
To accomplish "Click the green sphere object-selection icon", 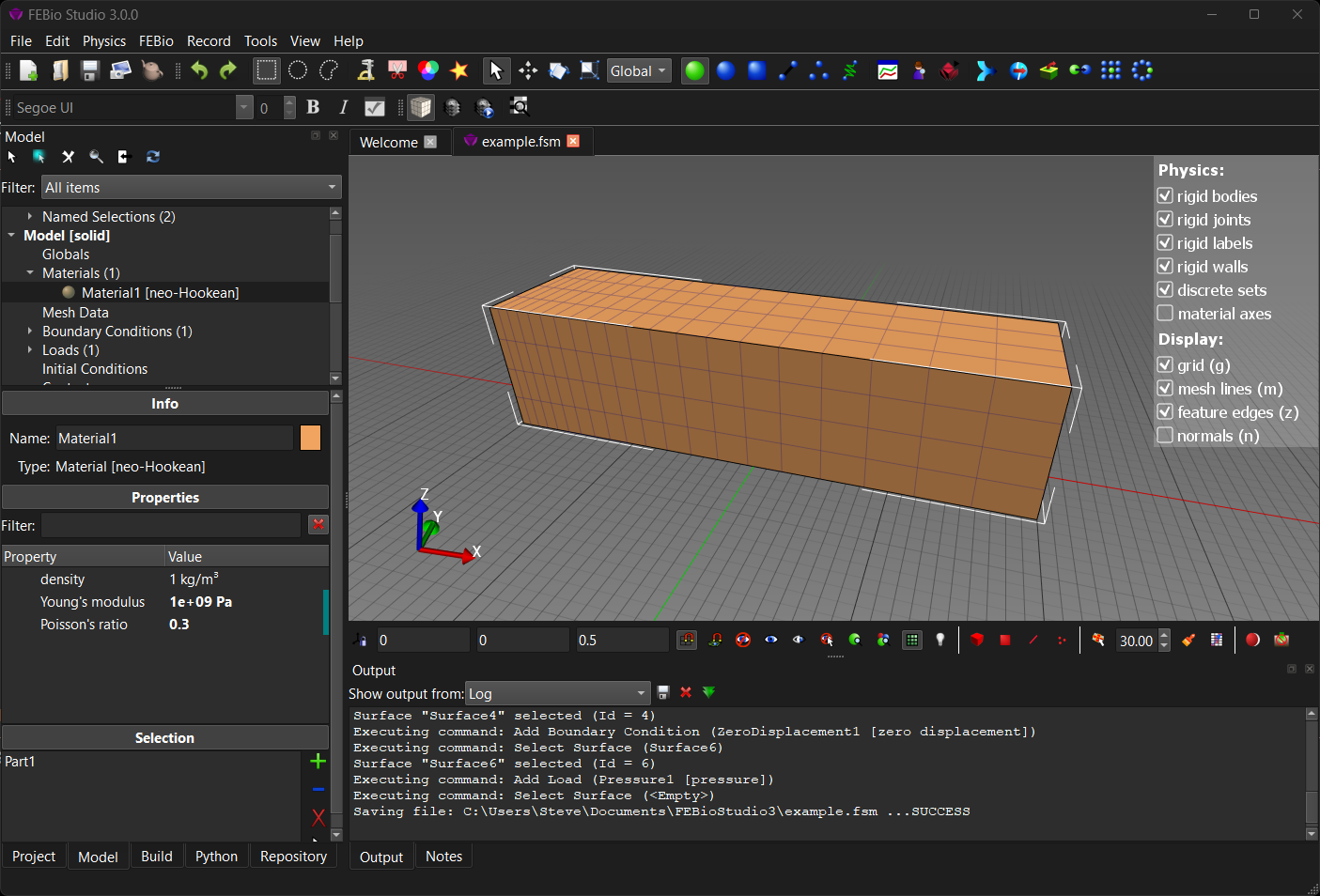I will 694,70.
